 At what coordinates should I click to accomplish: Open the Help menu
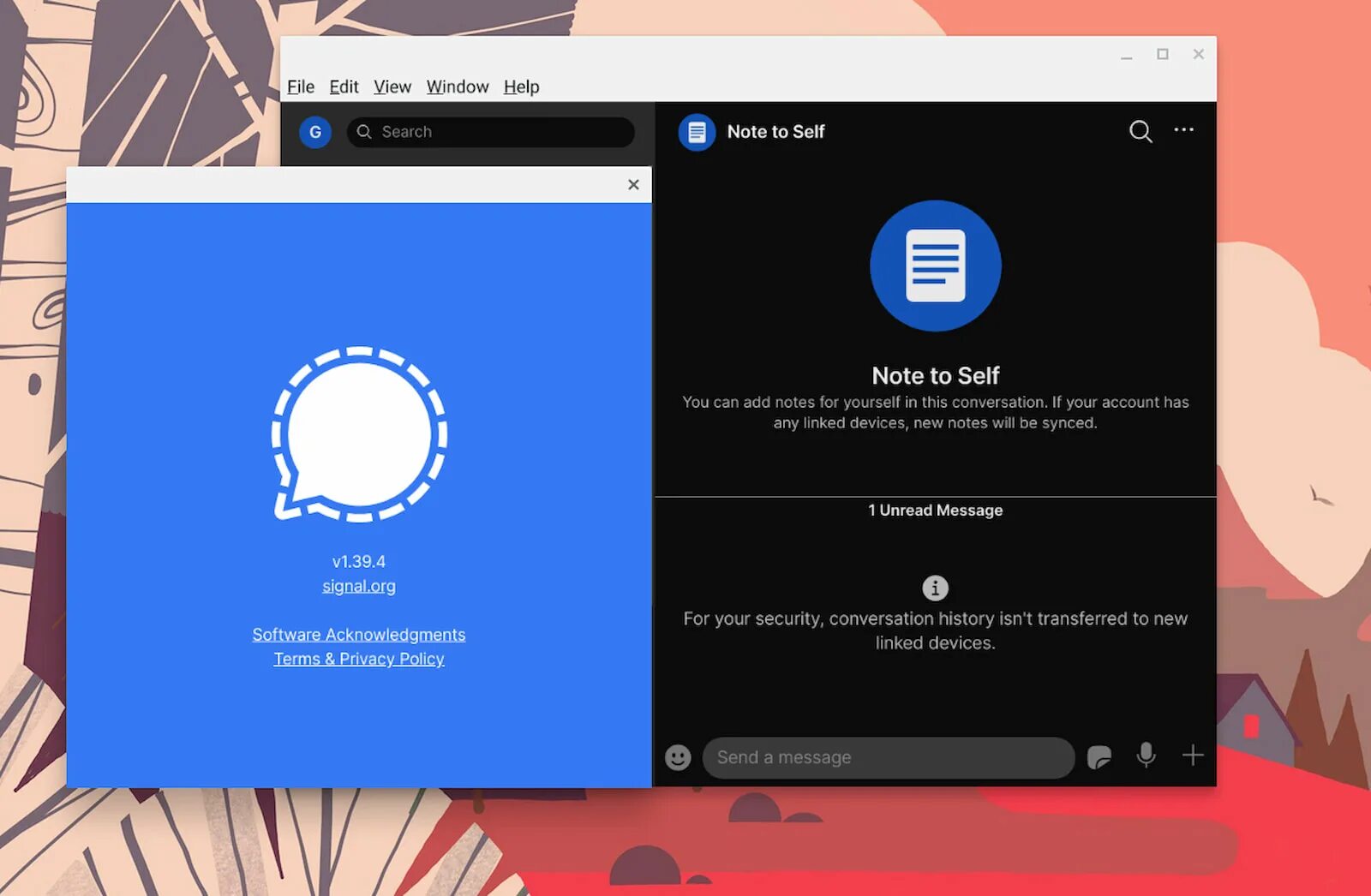click(521, 87)
